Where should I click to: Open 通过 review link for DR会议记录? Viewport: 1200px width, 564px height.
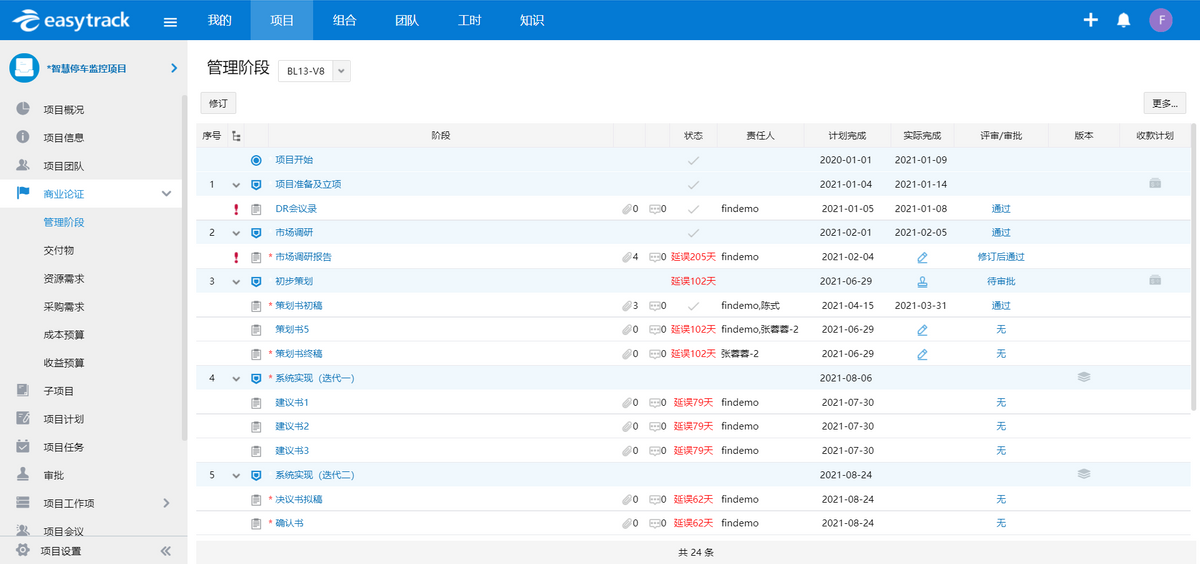pyautogui.click(x=1001, y=209)
